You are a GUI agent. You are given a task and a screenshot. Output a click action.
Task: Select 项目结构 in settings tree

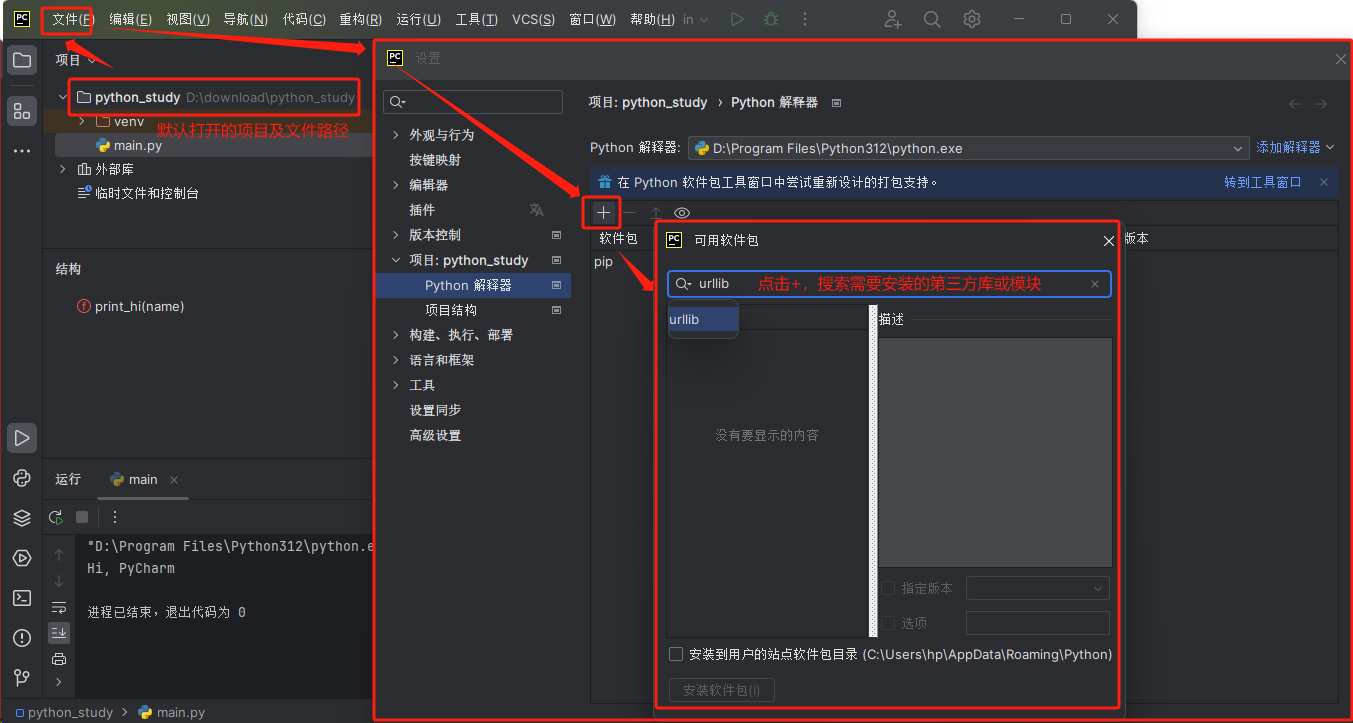pos(451,310)
